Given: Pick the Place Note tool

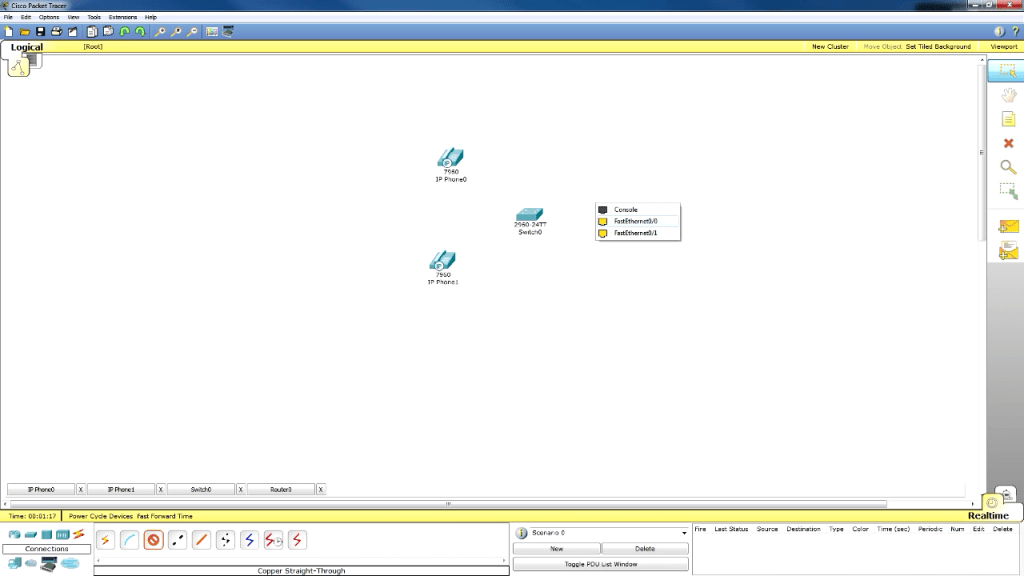Looking at the screenshot, I should (1008, 119).
